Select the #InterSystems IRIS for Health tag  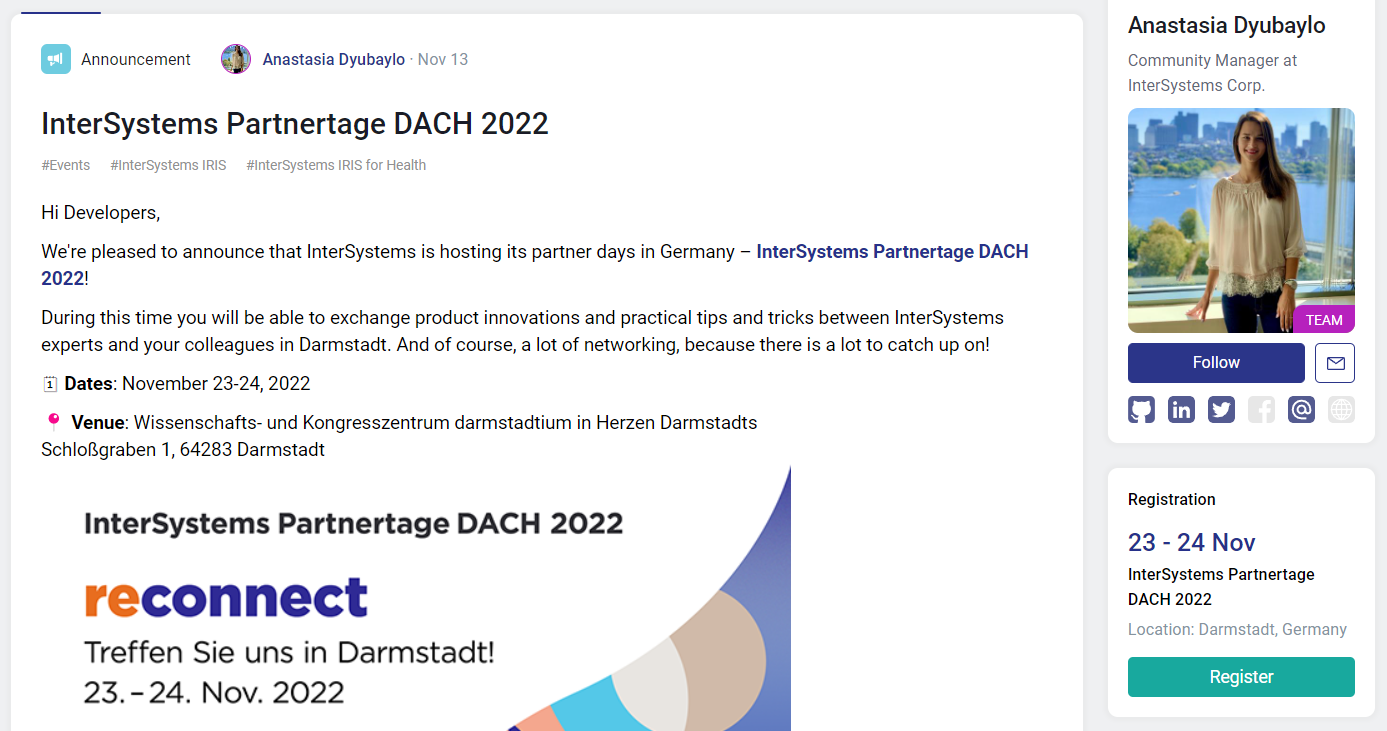pyautogui.click(x=336, y=165)
